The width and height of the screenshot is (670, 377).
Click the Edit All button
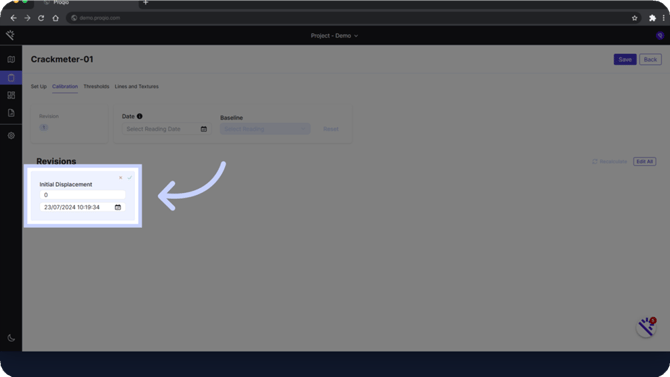tap(644, 162)
